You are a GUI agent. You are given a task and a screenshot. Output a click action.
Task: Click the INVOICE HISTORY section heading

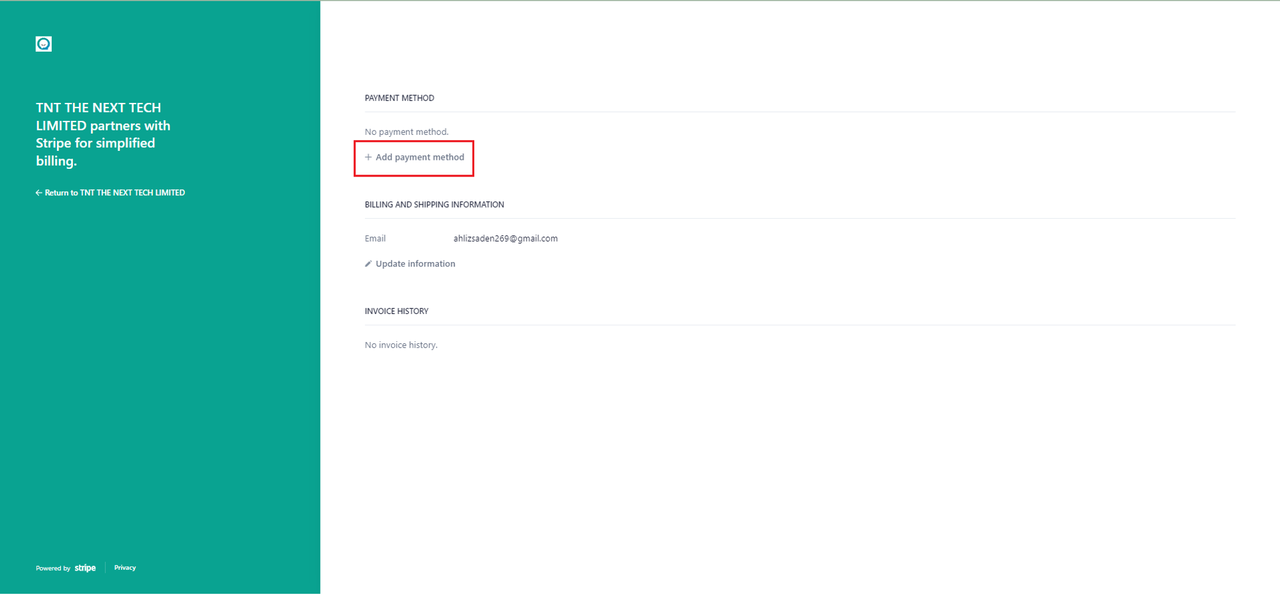pyautogui.click(x=396, y=311)
